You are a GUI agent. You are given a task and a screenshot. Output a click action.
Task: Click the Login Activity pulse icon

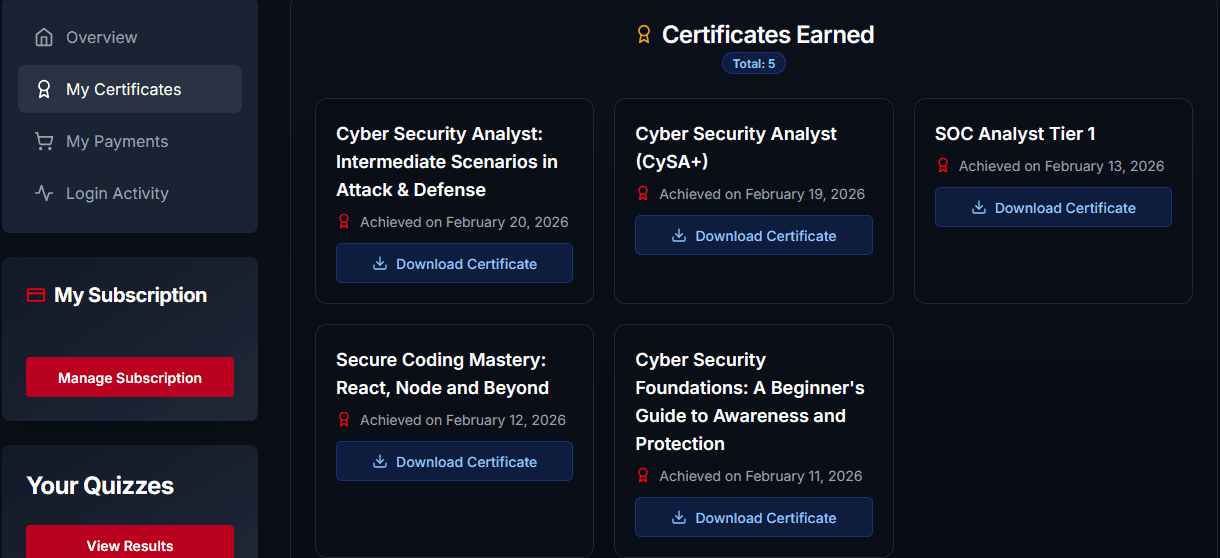pyautogui.click(x=44, y=193)
